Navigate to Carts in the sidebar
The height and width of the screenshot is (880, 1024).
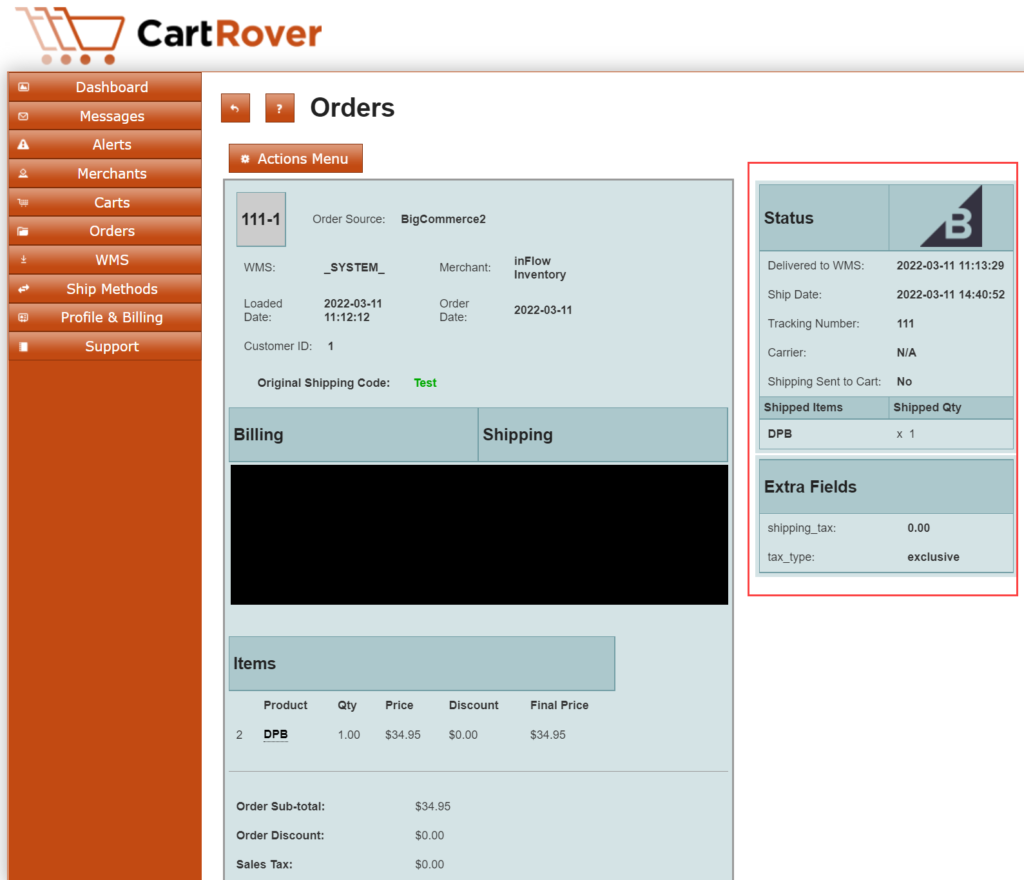pos(104,202)
